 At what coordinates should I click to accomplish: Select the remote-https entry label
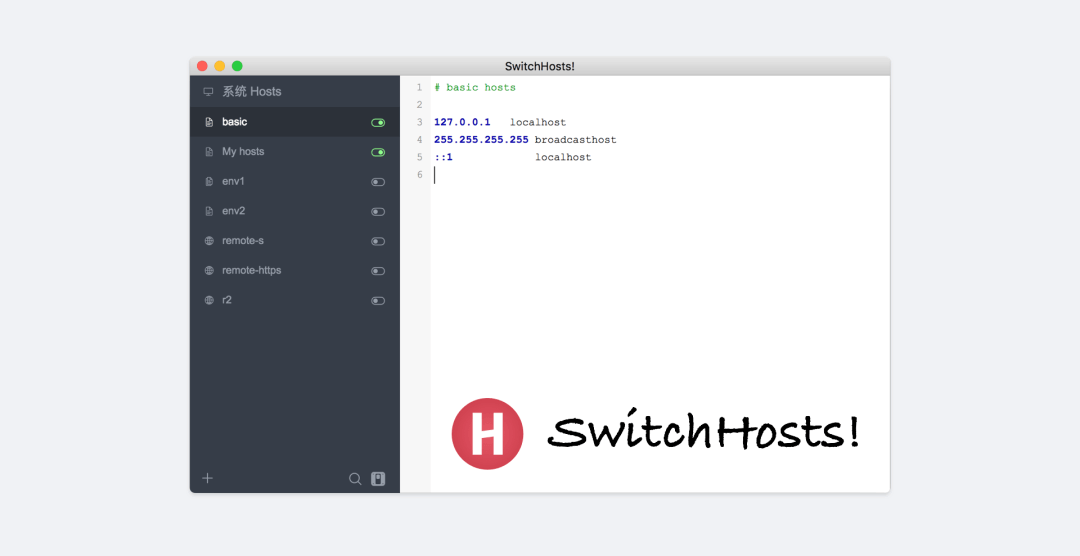tap(251, 270)
